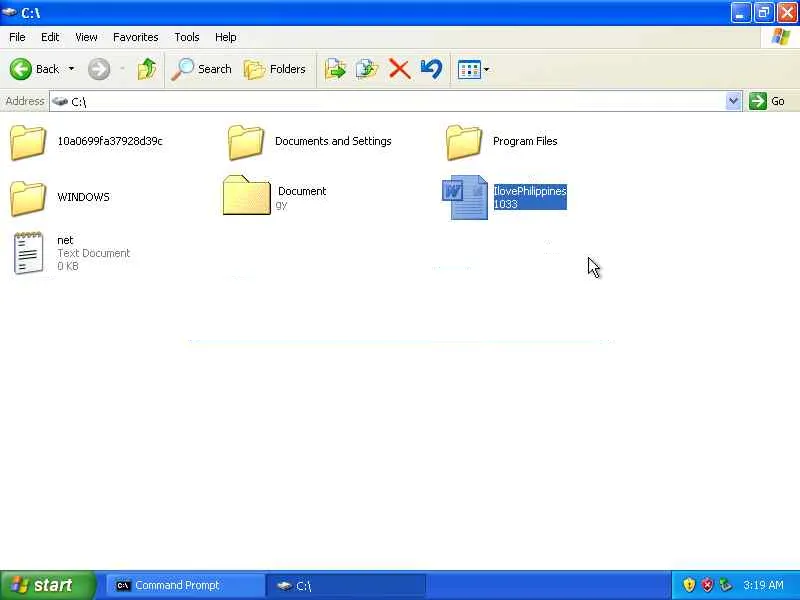This screenshot has width=800, height=600.
Task: Go up one folder level
Action: pyautogui.click(x=147, y=69)
